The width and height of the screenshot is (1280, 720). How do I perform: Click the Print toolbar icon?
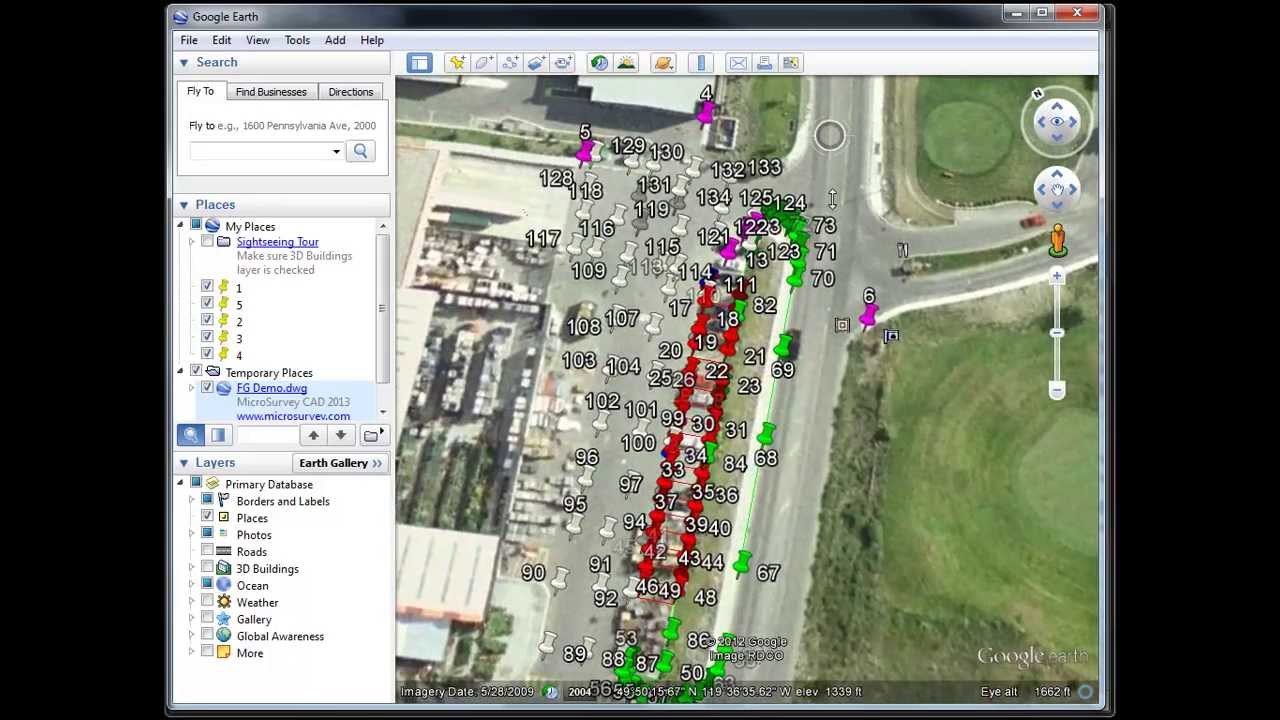pos(765,63)
